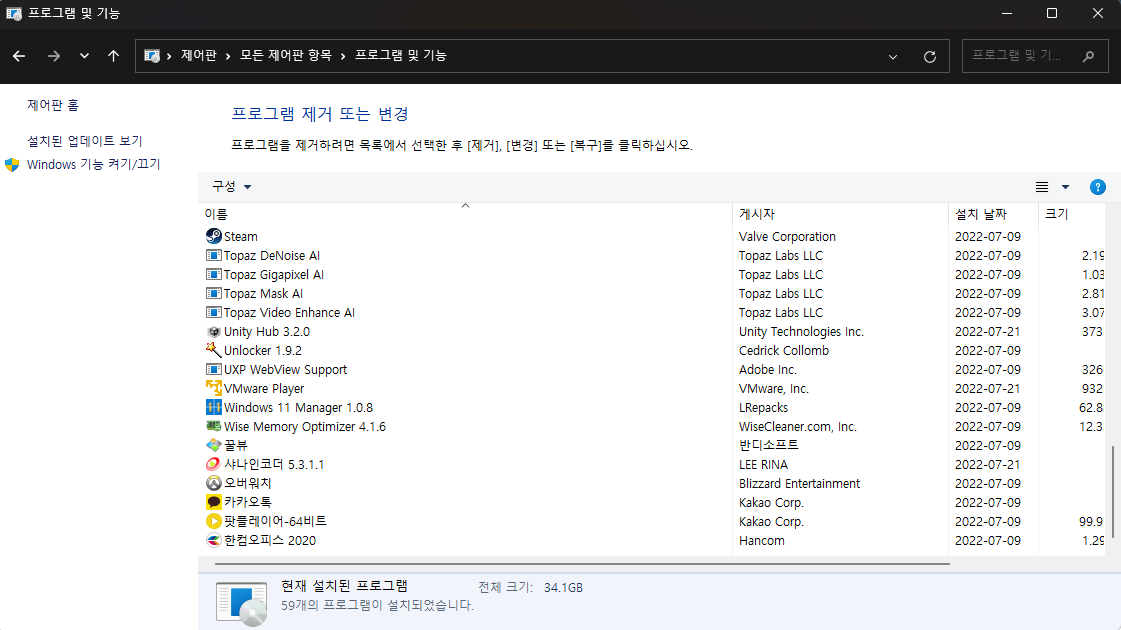Click publisher WiseCleaner.com, Inc.
This screenshot has width=1121, height=630.
pos(797,426)
